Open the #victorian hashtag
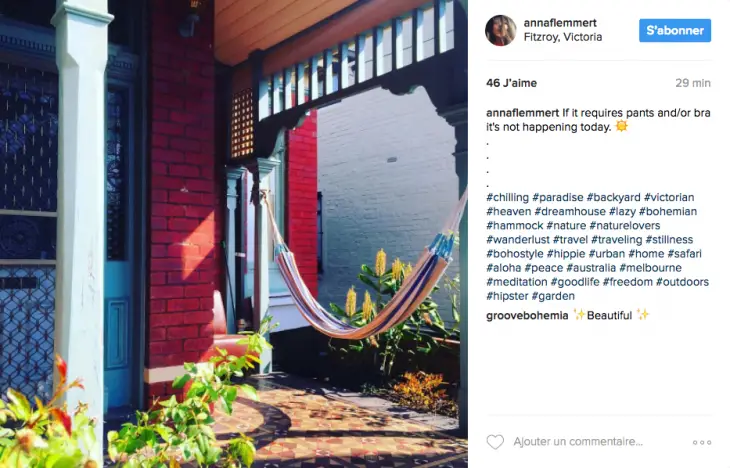 click(669, 197)
